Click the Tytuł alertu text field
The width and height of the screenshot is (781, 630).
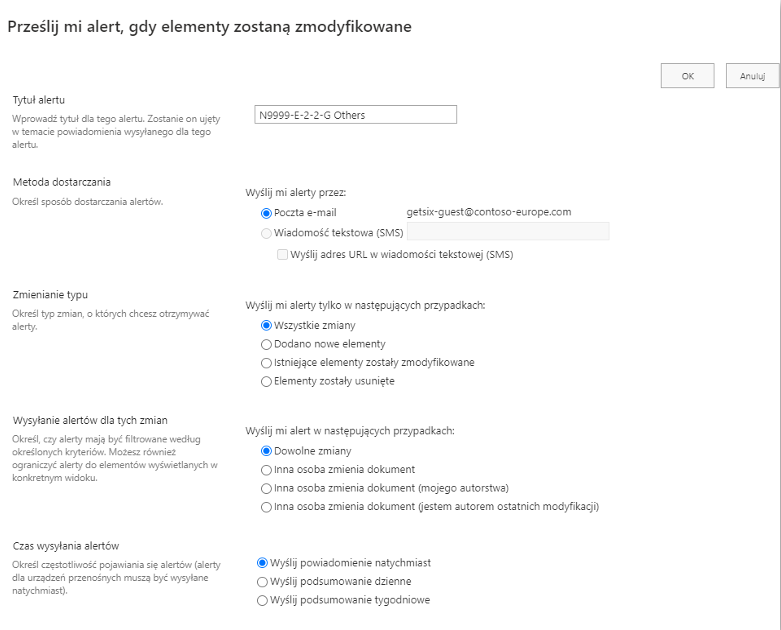(356, 115)
